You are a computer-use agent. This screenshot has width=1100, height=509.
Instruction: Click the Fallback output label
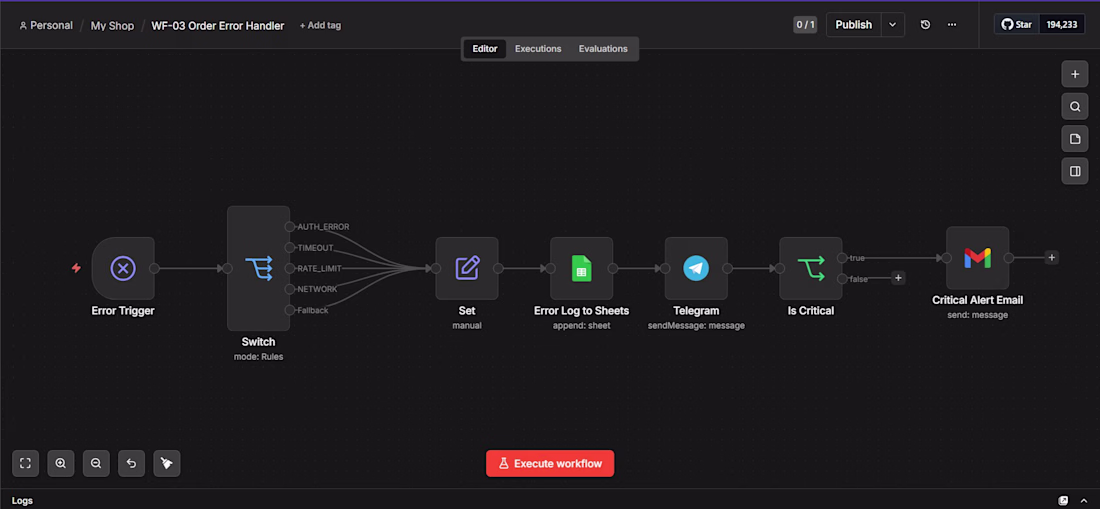[313, 310]
